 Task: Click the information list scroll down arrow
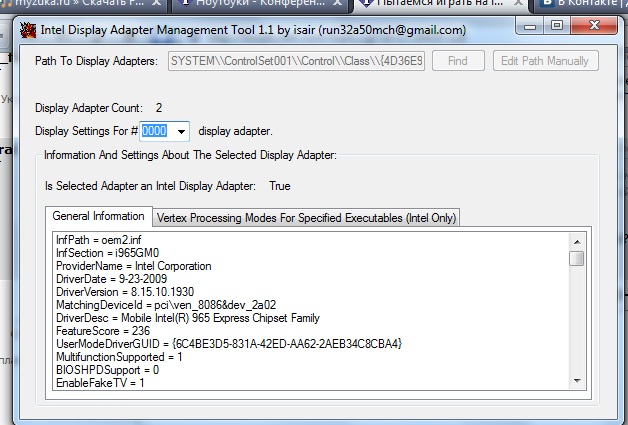click(x=577, y=381)
